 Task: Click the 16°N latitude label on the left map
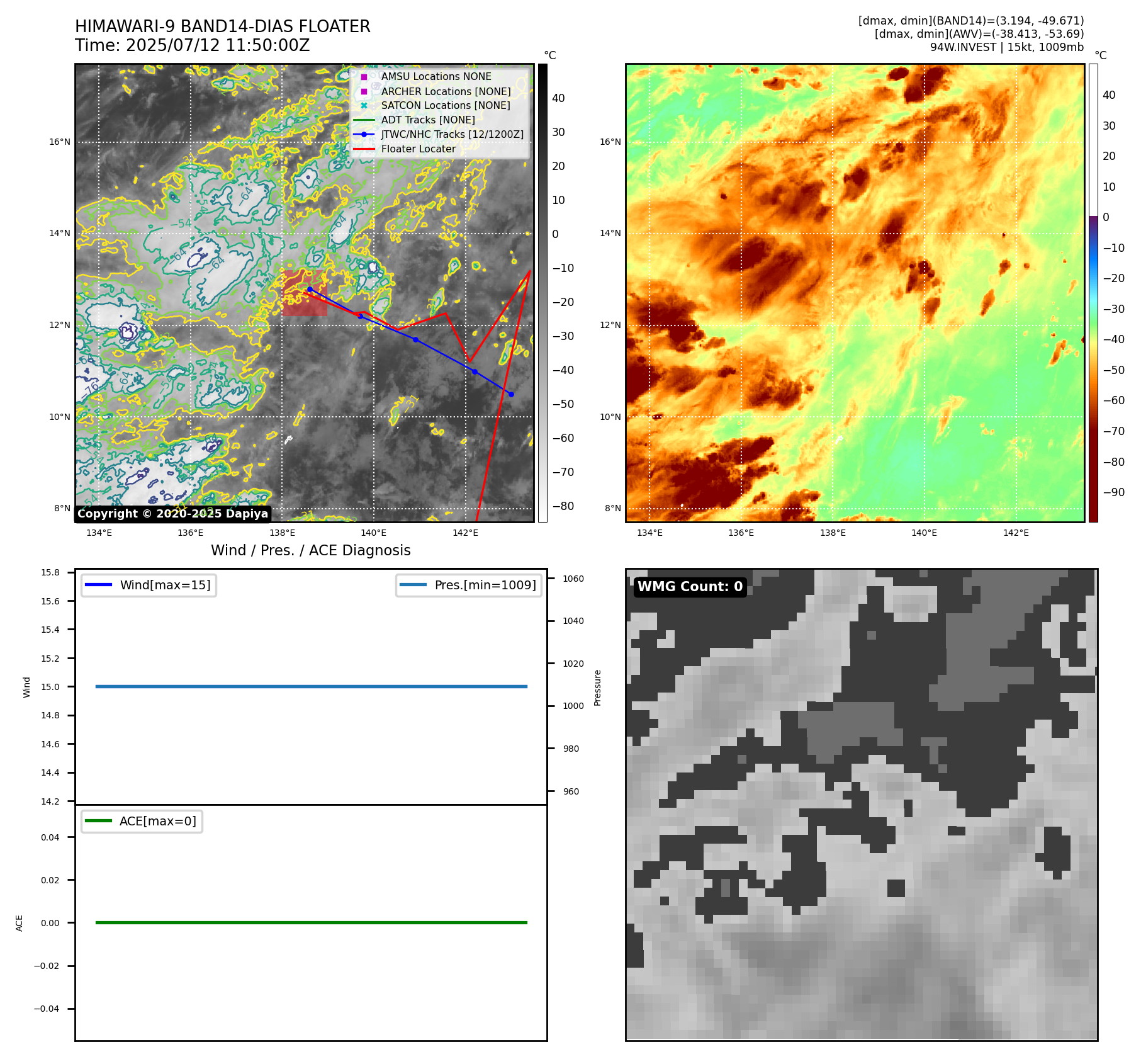(x=60, y=142)
